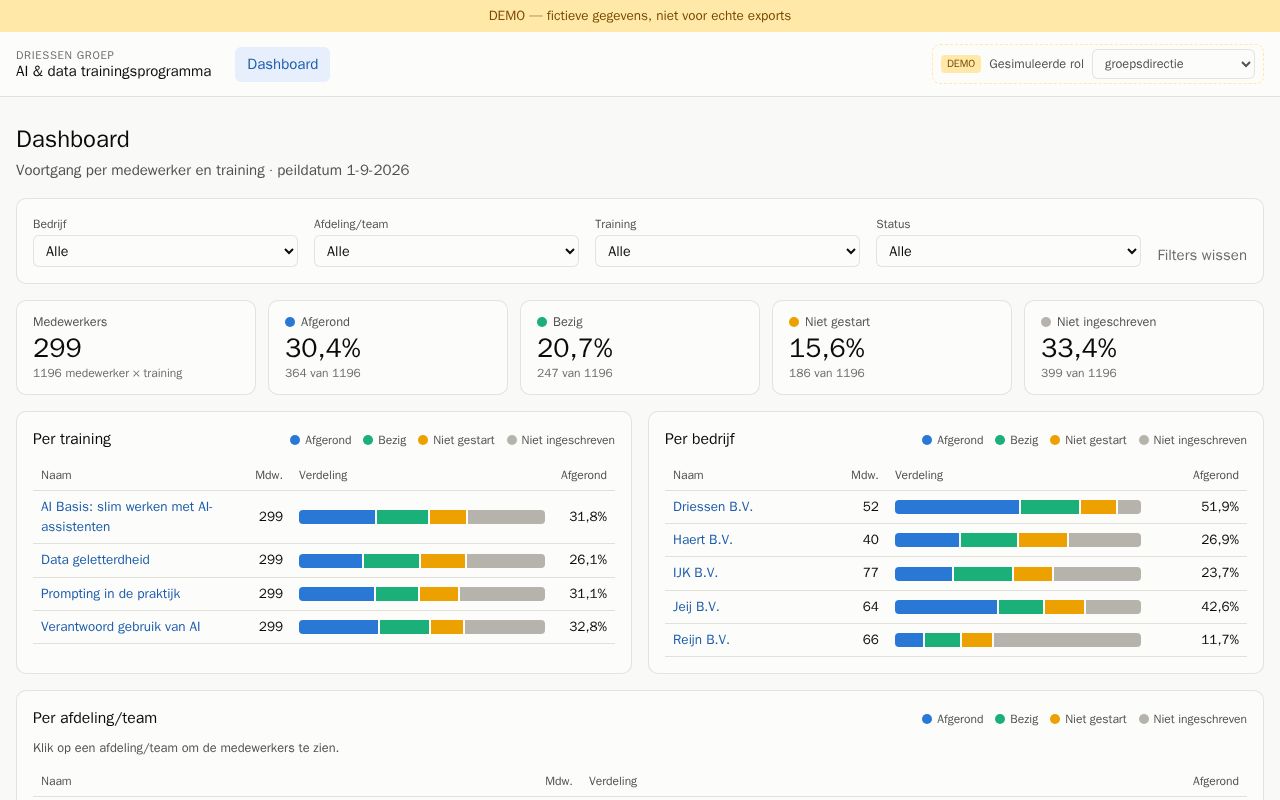The width and height of the screenshot is (1280, 800).
Task: Open the Training filter dropdown
Action: click(x=727, y=251)
